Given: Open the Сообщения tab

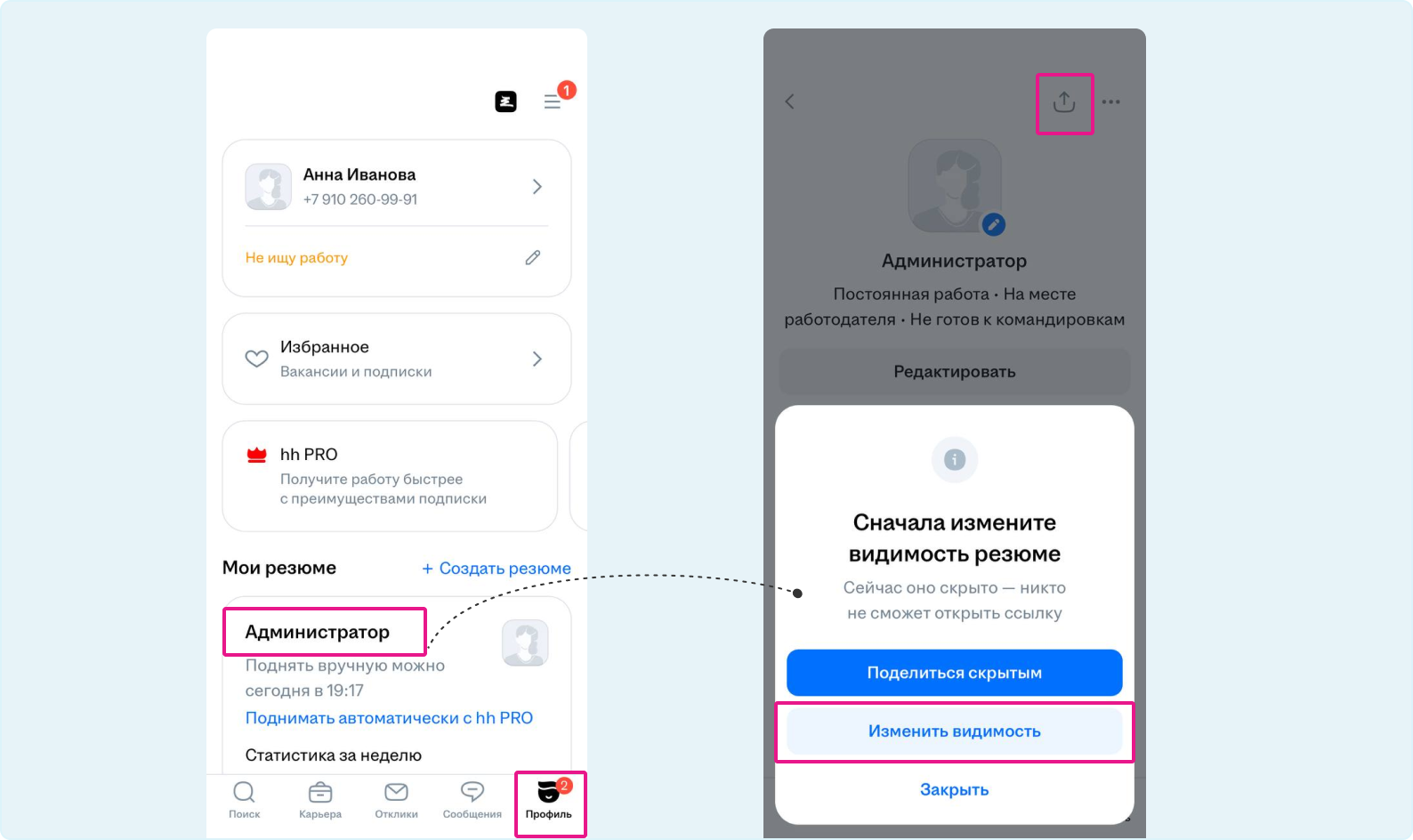Looking at the screenshot, I should point(472,799).
